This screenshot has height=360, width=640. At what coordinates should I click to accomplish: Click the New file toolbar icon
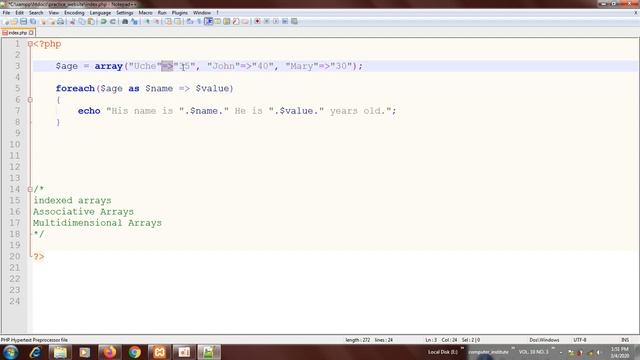pyautogui.click(x=5, y=21)
